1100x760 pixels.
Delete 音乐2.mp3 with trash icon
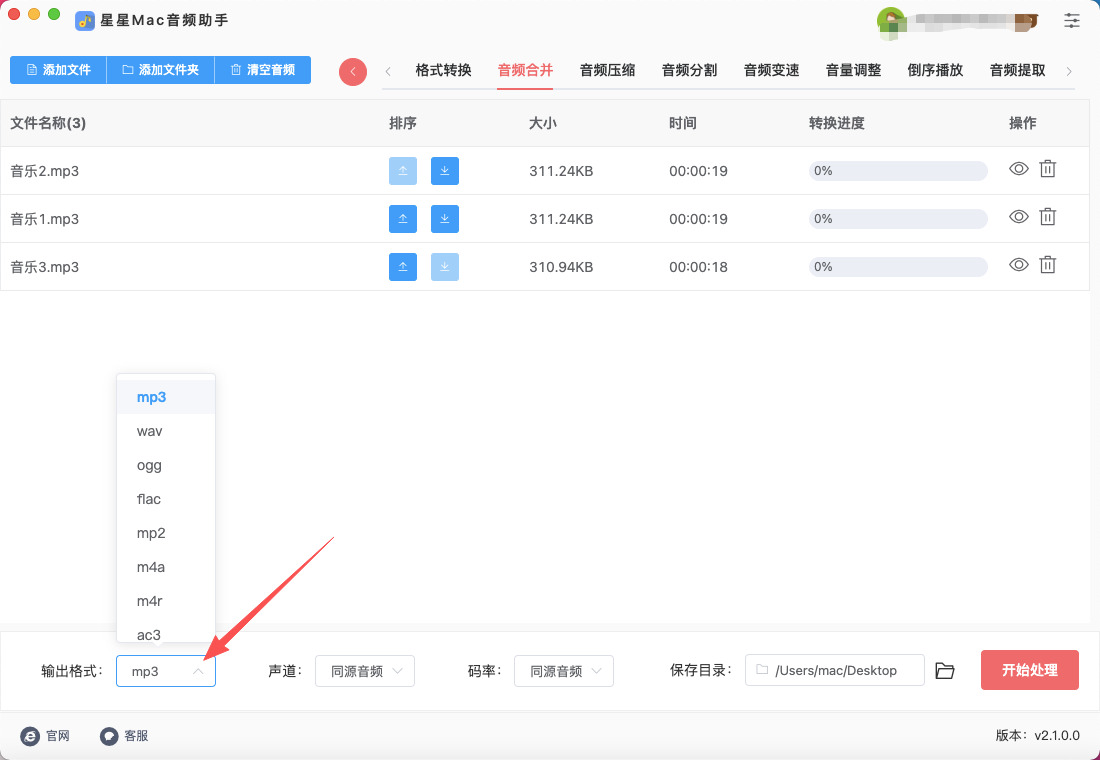point(1047,169)
